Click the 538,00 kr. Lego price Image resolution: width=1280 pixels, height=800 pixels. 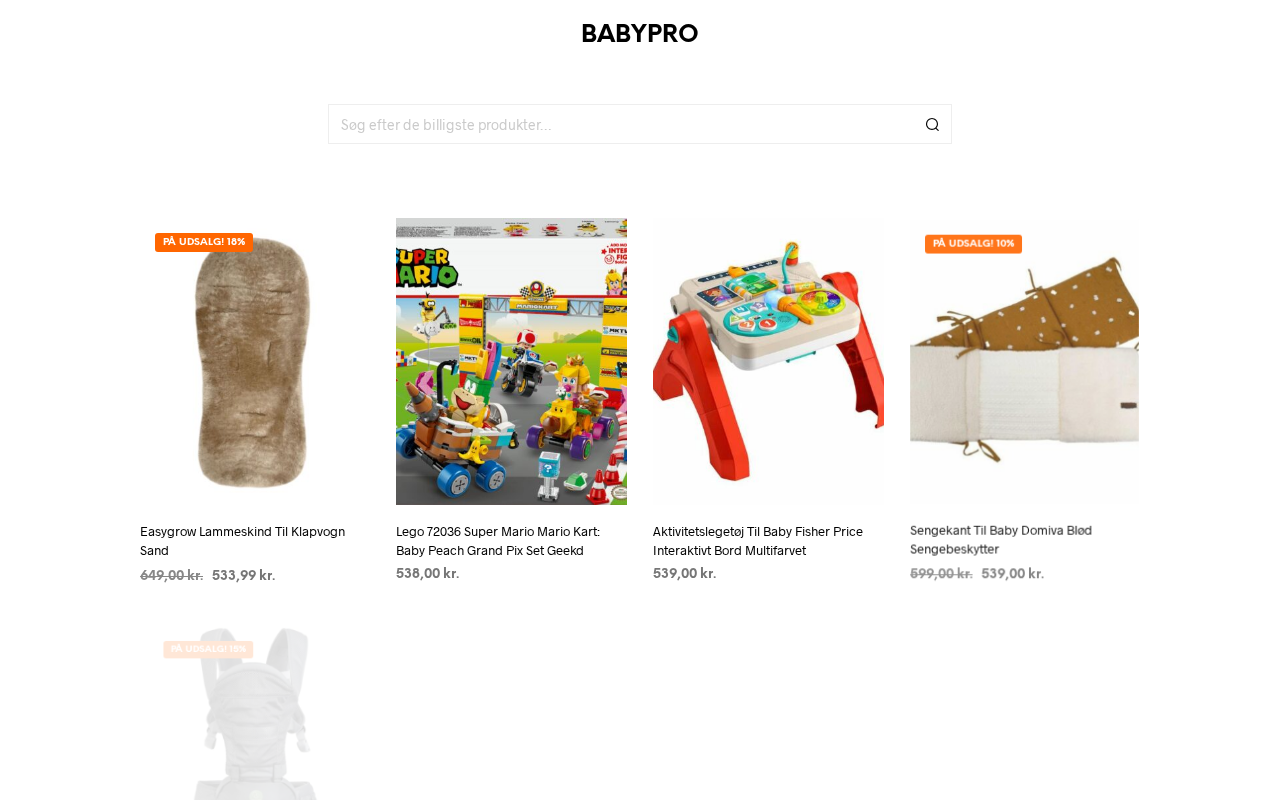(x=428, y=573)
